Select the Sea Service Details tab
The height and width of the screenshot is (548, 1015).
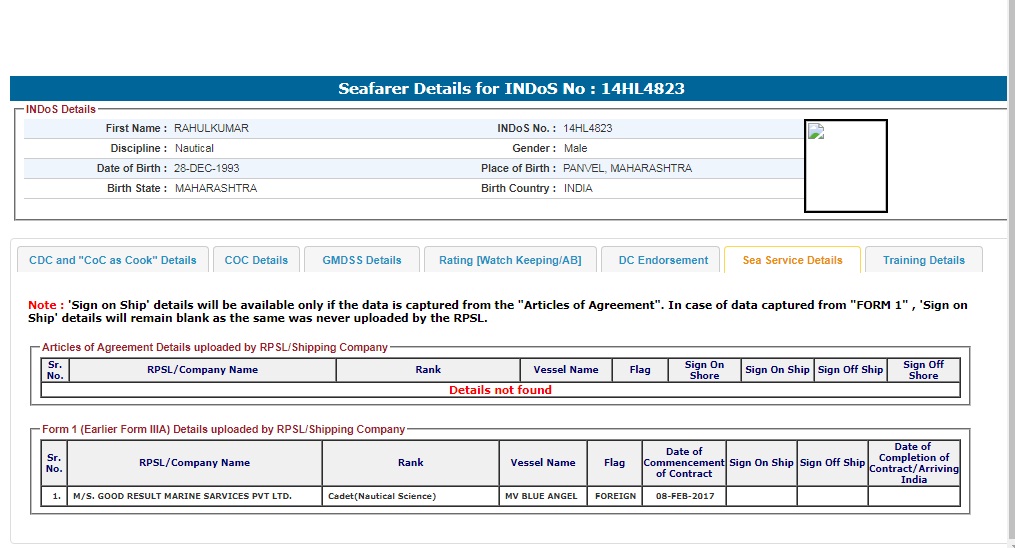pos(792,260)
